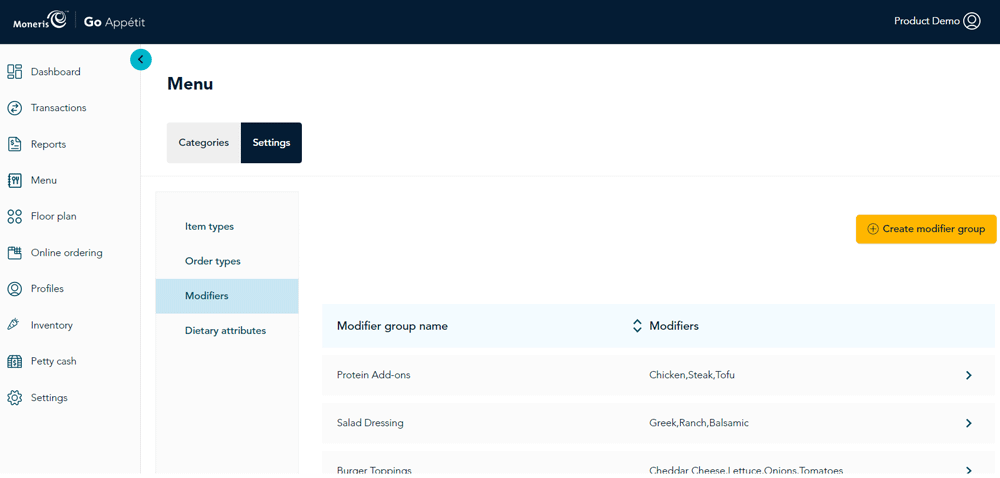Screen dimensions: 1000x478
Task: Click the Chicken,Steak,Tofu modifiers cell
Action: point(692,375)
